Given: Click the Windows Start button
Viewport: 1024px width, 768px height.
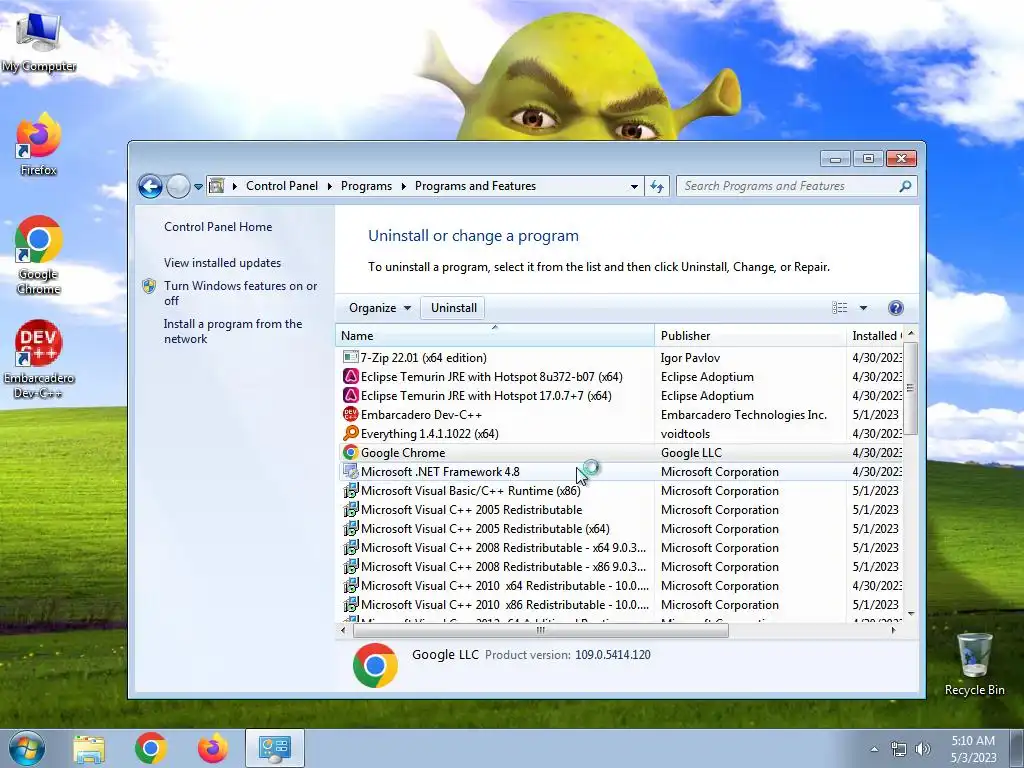Looking at the screenshot, I should tap(27, 748).
